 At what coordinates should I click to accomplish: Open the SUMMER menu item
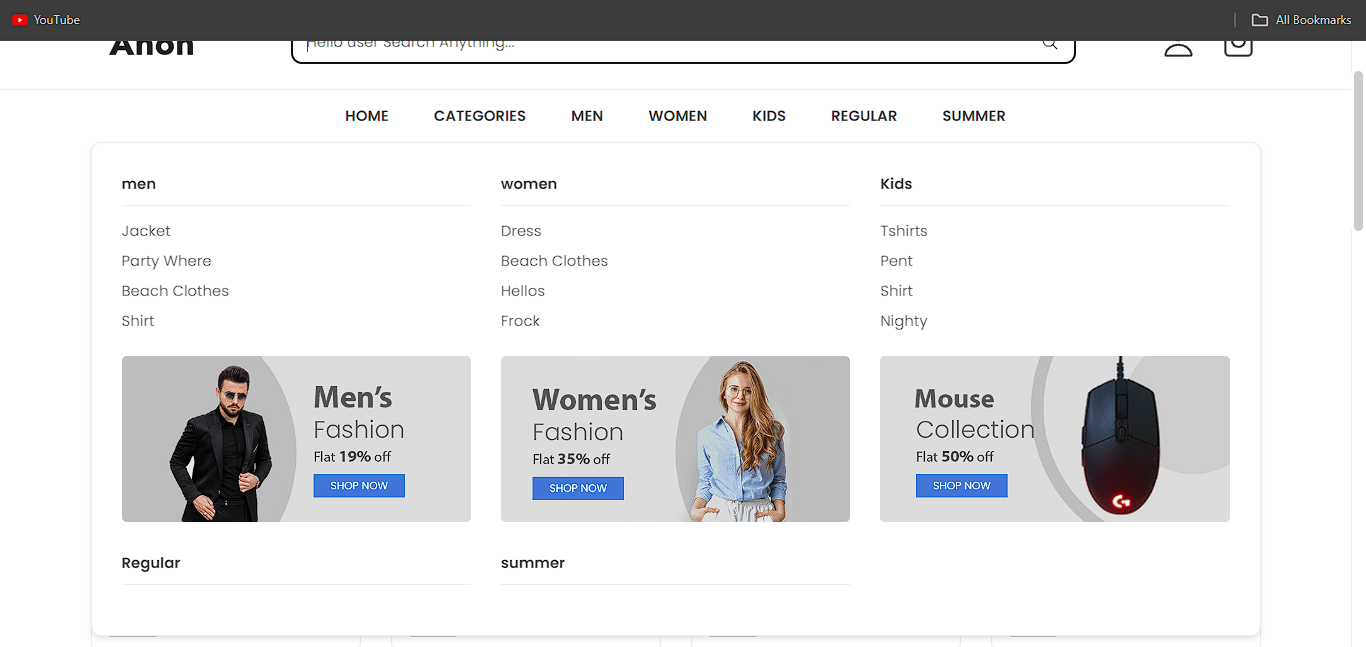coord(974,116)
